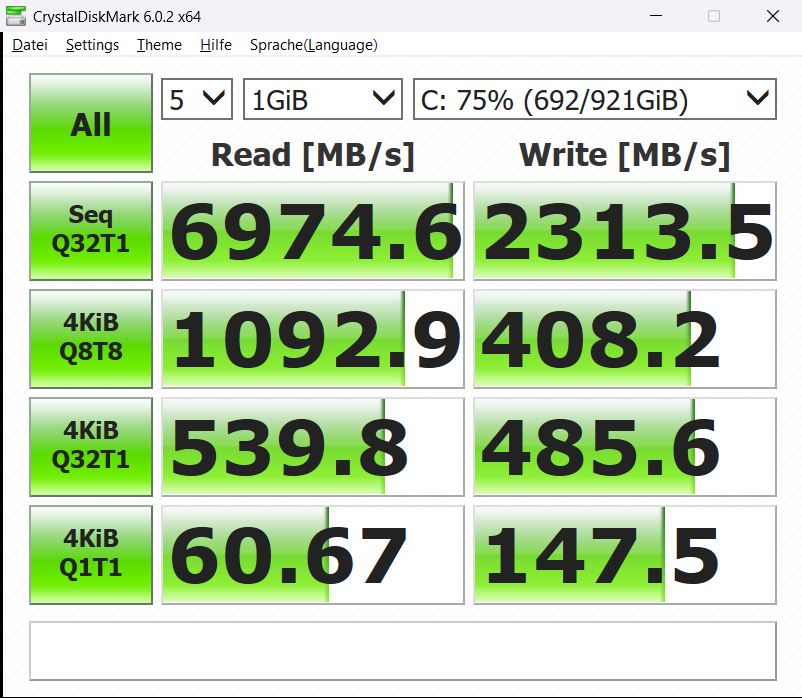Open the Hilfe menu
The width and height of the screenshot is (802, 698).
point(216,45)
